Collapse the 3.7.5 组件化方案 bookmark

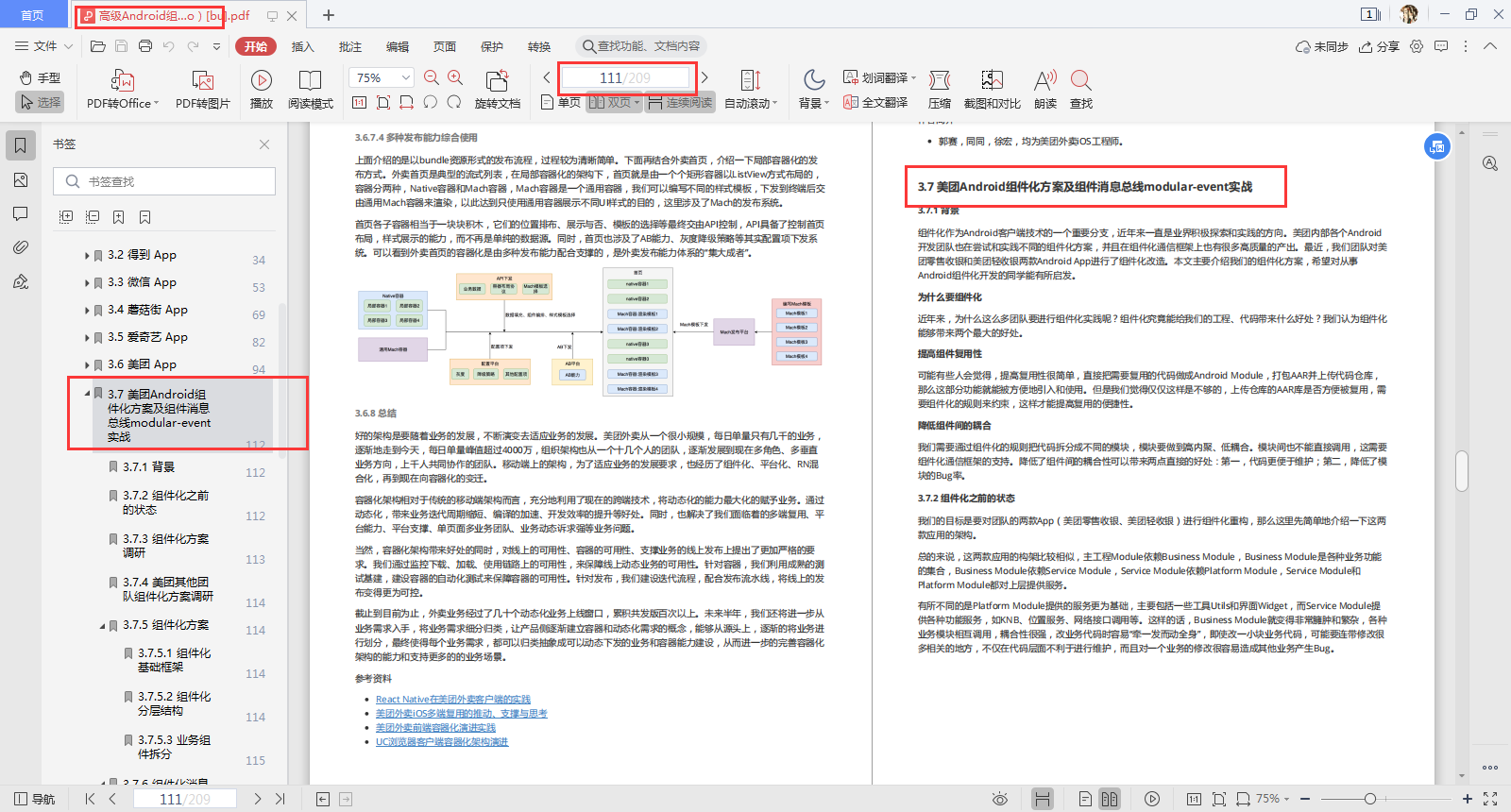[x=102, y=625]
